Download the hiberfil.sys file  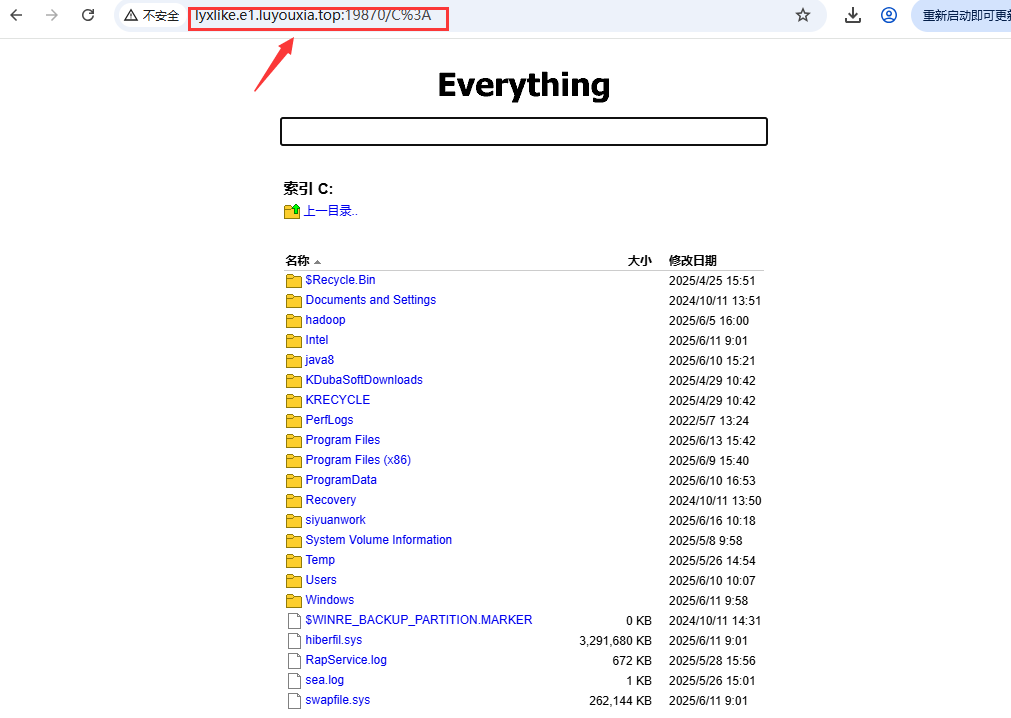(334, 639)
